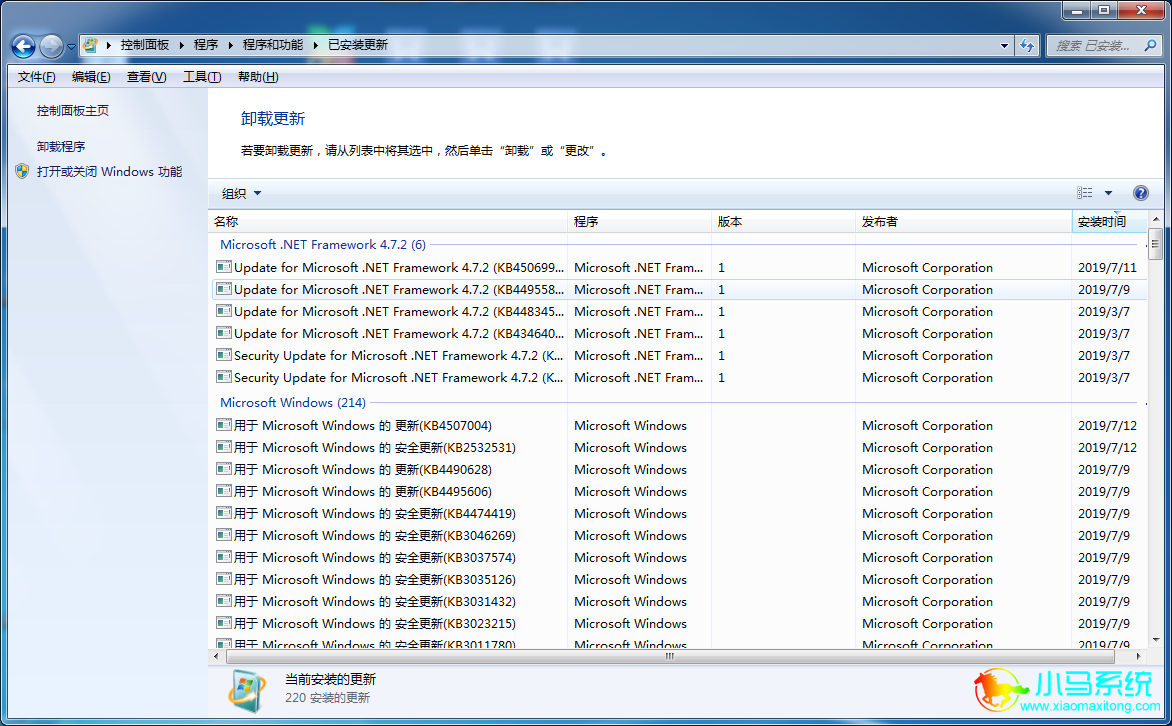This screenshot has width=1172, height=726.
Task: Expand the arrow after 程序和功能 breadcrumb
Action: tap(316, 45)
